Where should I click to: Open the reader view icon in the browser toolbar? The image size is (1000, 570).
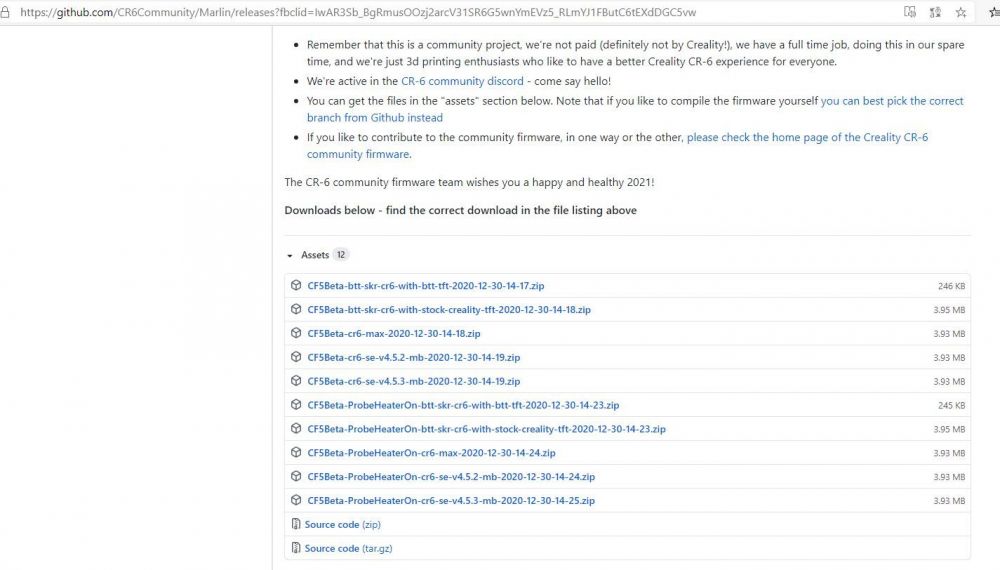910,12
